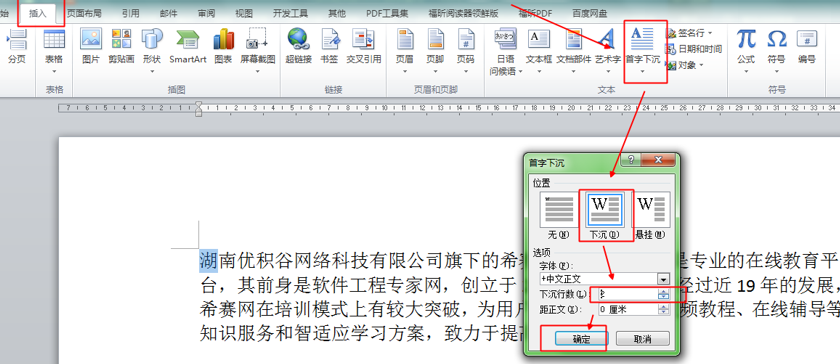Viewport: 840px width, 364px height.
Task: Open the PDF工具集 ribbon tab
Action: click(x=387, y=13)
